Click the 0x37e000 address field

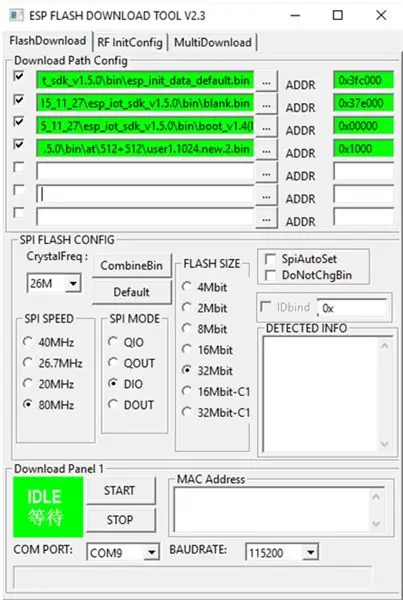tap(363, 103)
